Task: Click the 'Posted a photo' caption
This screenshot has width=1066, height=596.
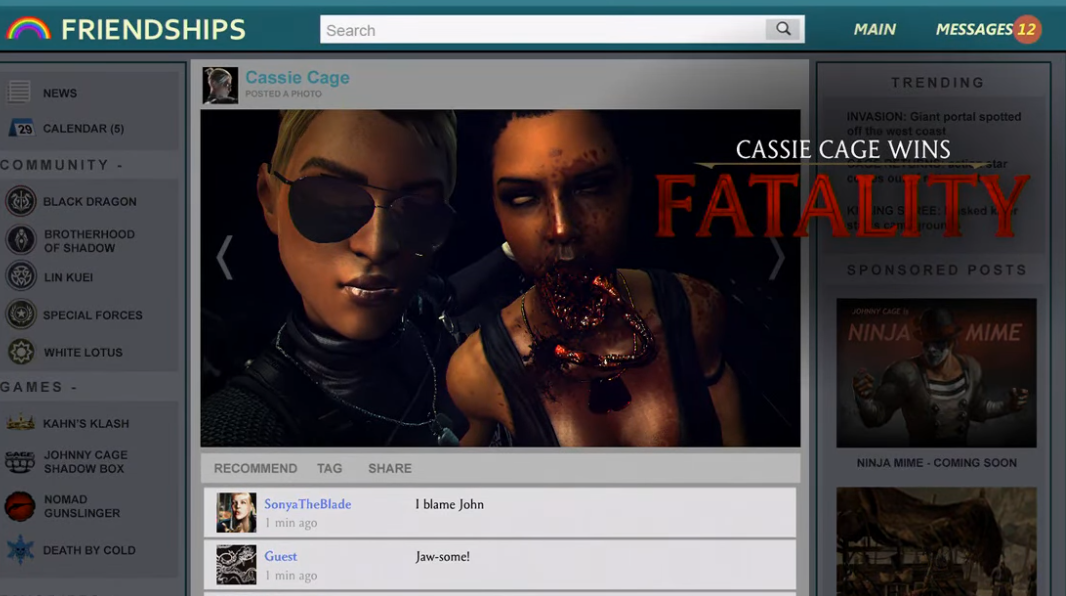Action: [283, 94]
